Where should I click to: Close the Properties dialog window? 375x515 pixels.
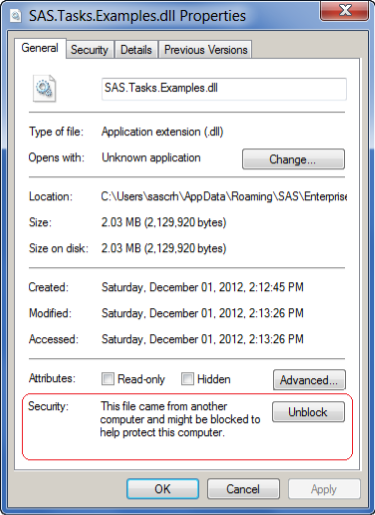[x=344, y=11]
